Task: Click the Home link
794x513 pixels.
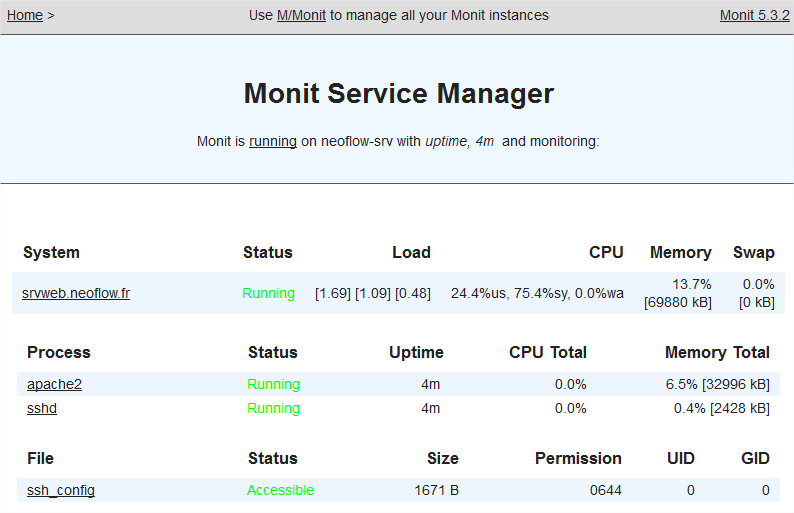Action: [25, 15]
